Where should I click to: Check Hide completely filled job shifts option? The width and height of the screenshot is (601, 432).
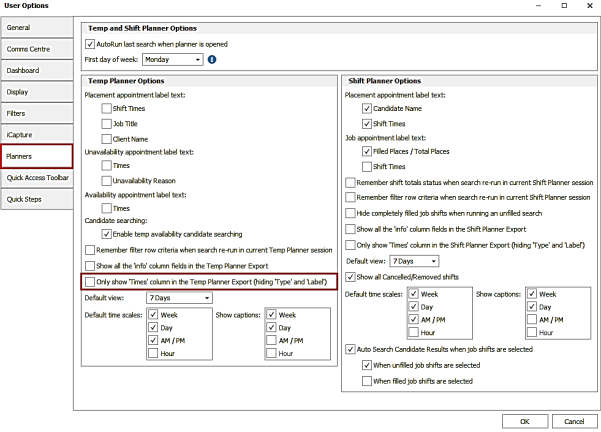tap(350, 213)
